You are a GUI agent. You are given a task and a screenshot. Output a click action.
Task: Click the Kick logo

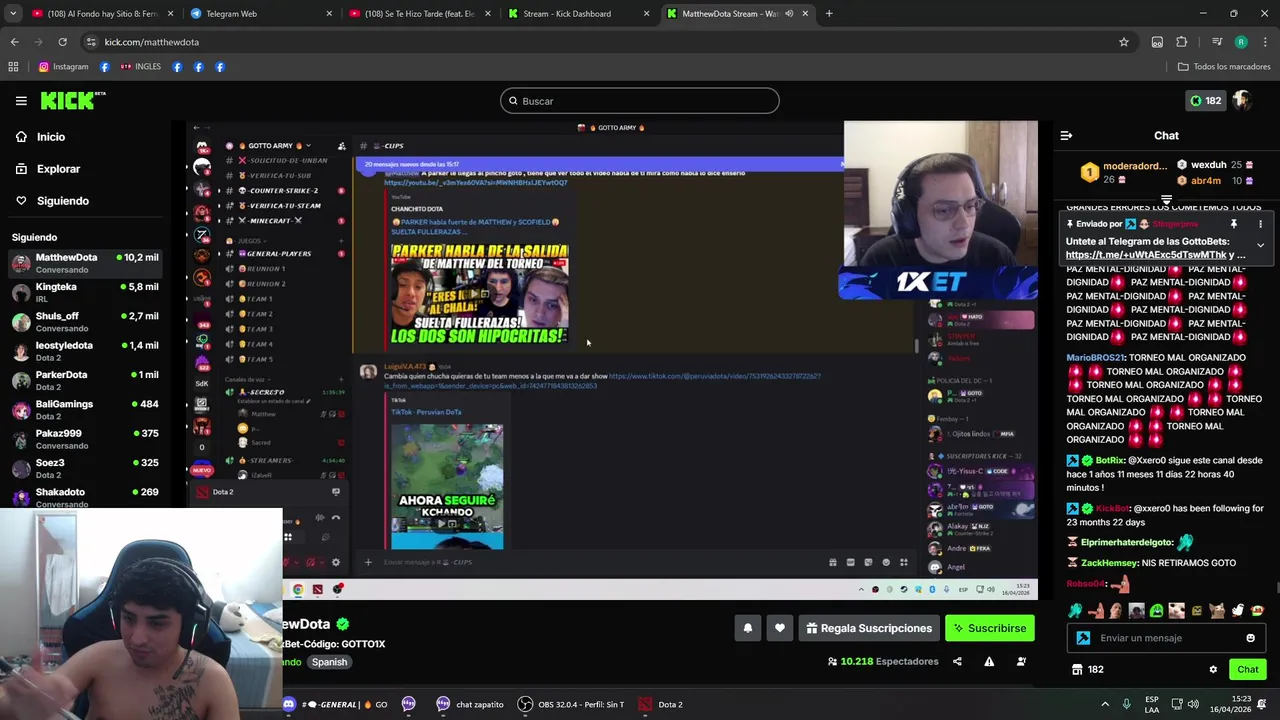[x=72, y=100]
